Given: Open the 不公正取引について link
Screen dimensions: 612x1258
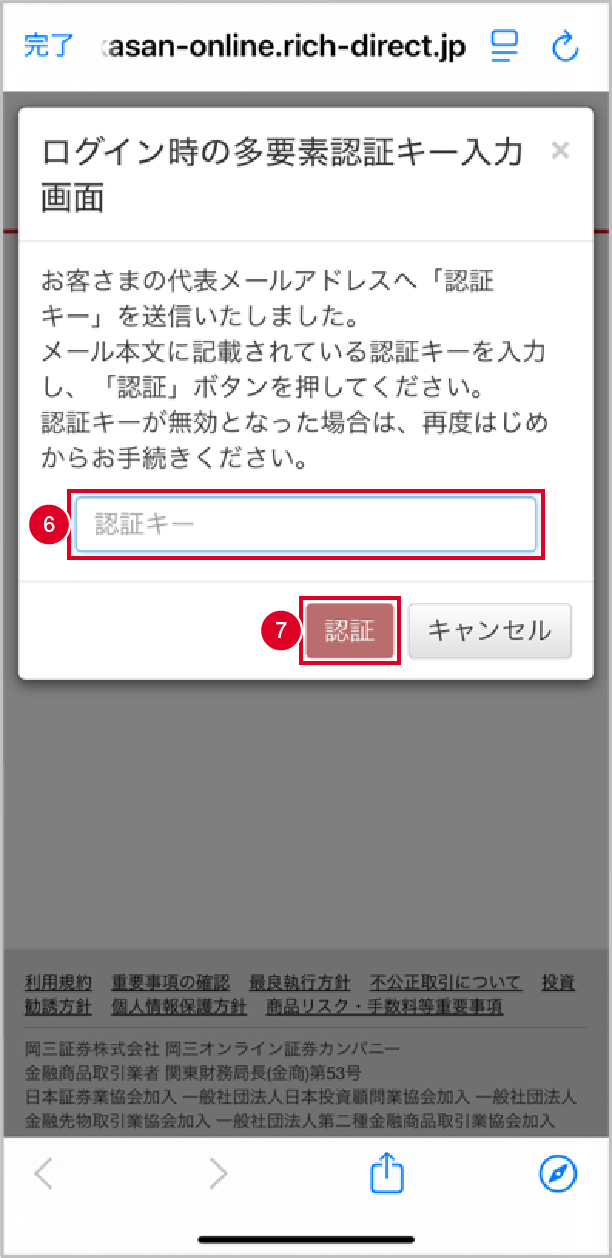Looking at the screenshot, I should [x=446, y=982].
